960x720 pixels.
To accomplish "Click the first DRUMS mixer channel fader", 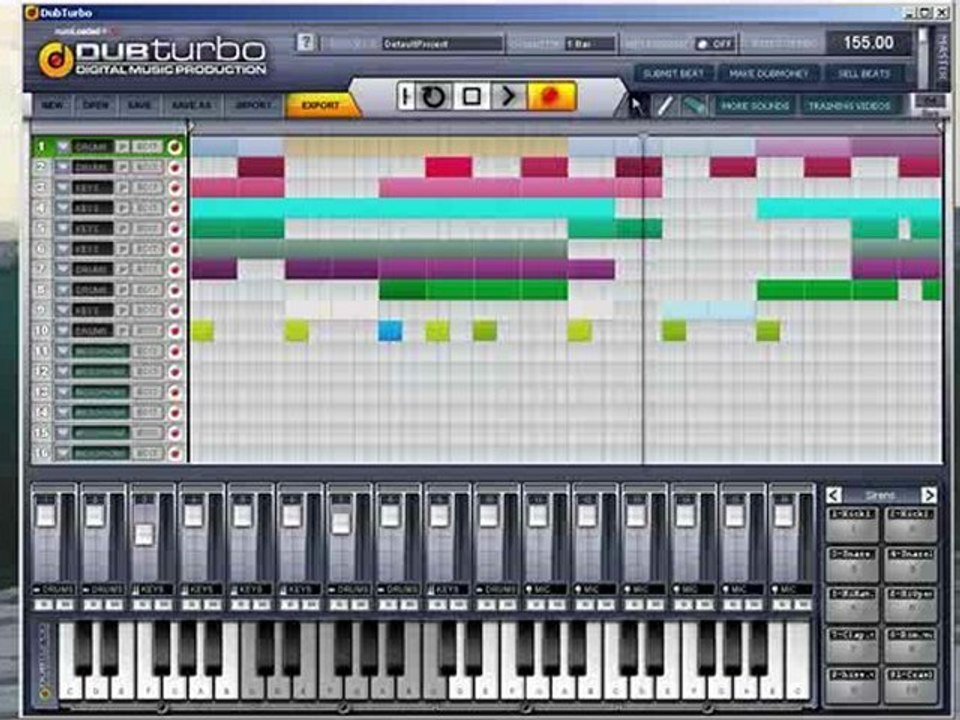I will pos(46,515).
